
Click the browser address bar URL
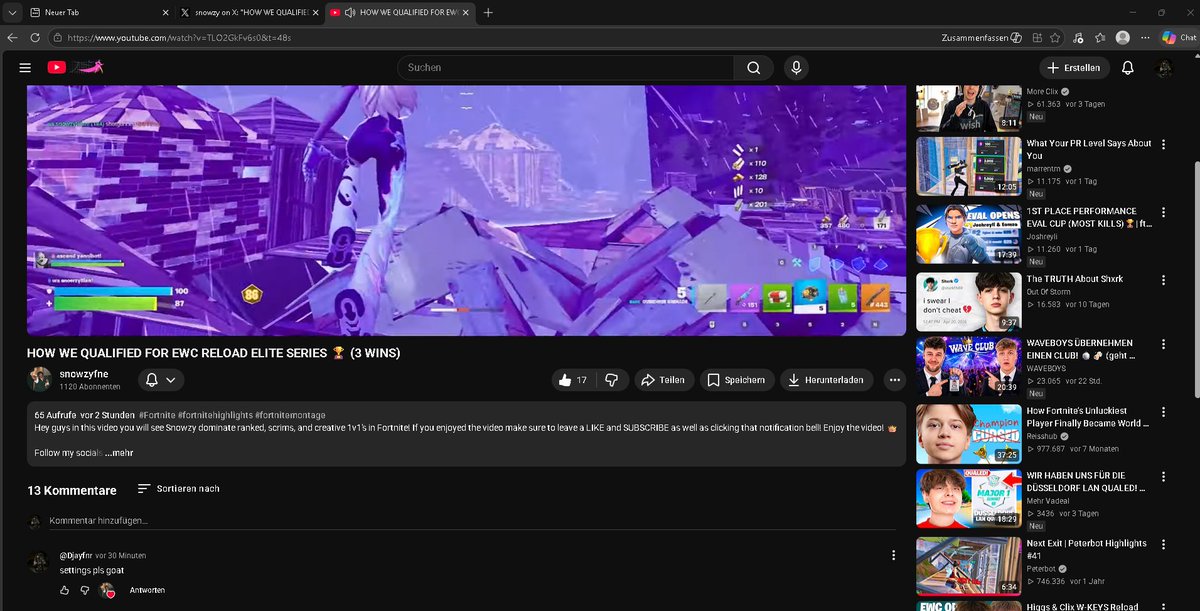click(181, 37)
